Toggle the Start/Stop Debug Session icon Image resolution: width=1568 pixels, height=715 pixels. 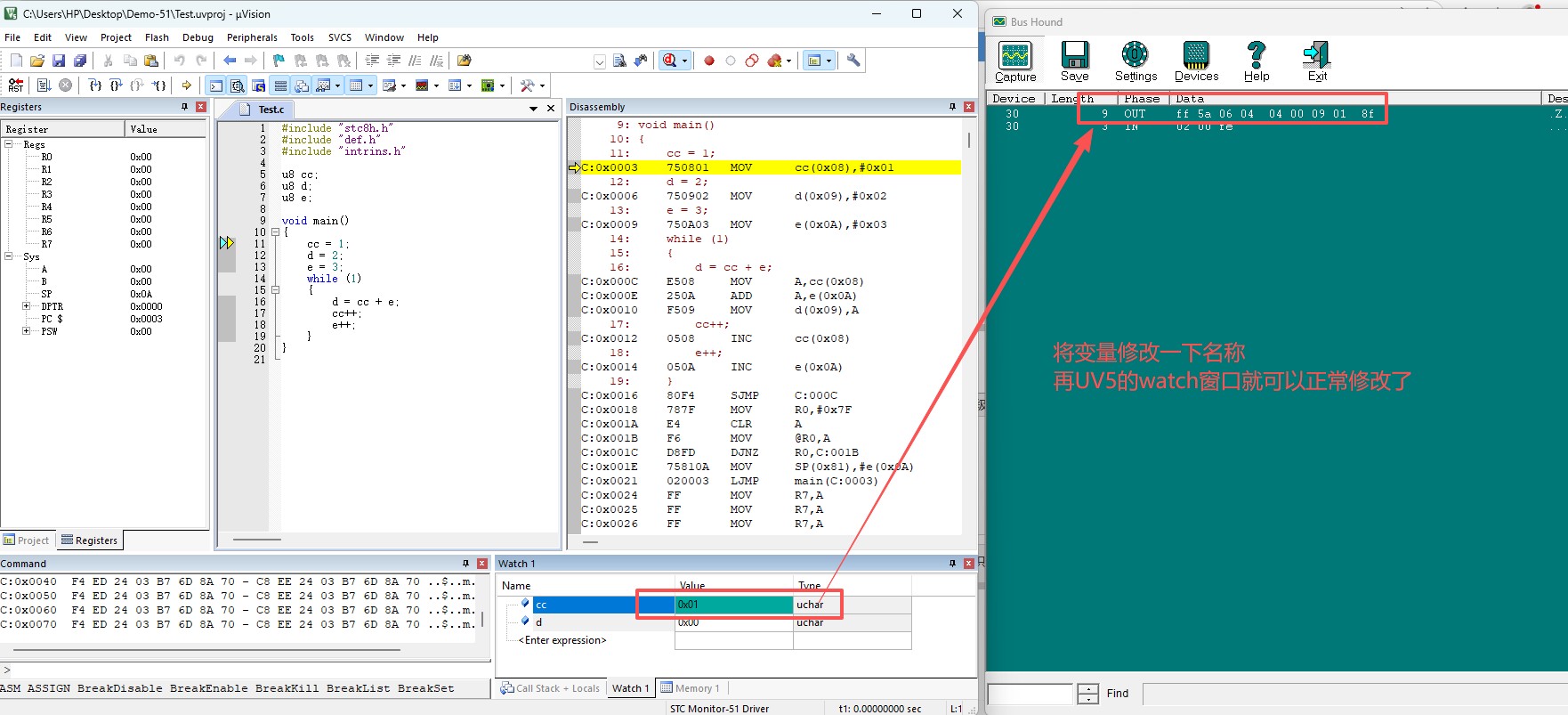click(670, 61)
